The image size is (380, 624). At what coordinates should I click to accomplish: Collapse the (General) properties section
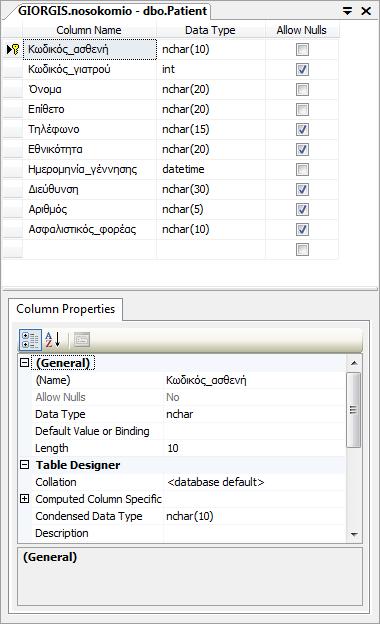25,363
